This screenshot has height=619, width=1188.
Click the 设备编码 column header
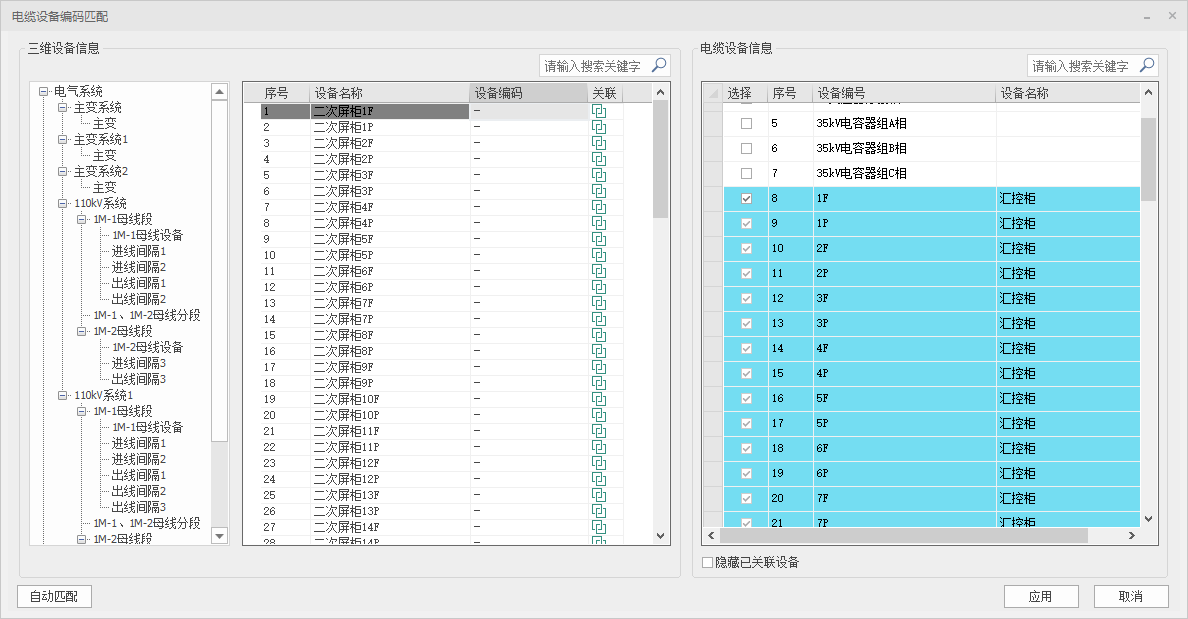coord(528,93)
